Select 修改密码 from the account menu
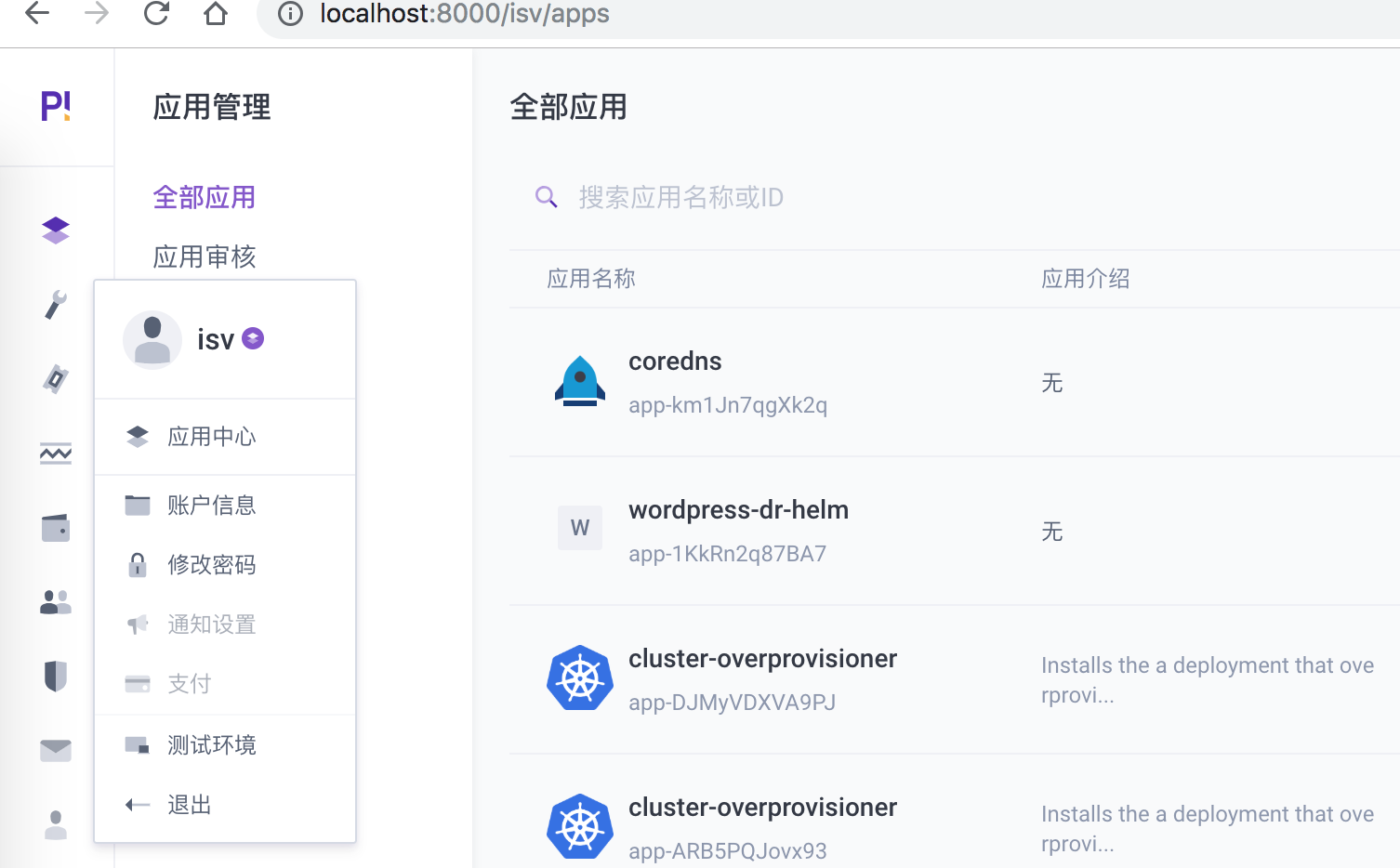 (211, 564)
